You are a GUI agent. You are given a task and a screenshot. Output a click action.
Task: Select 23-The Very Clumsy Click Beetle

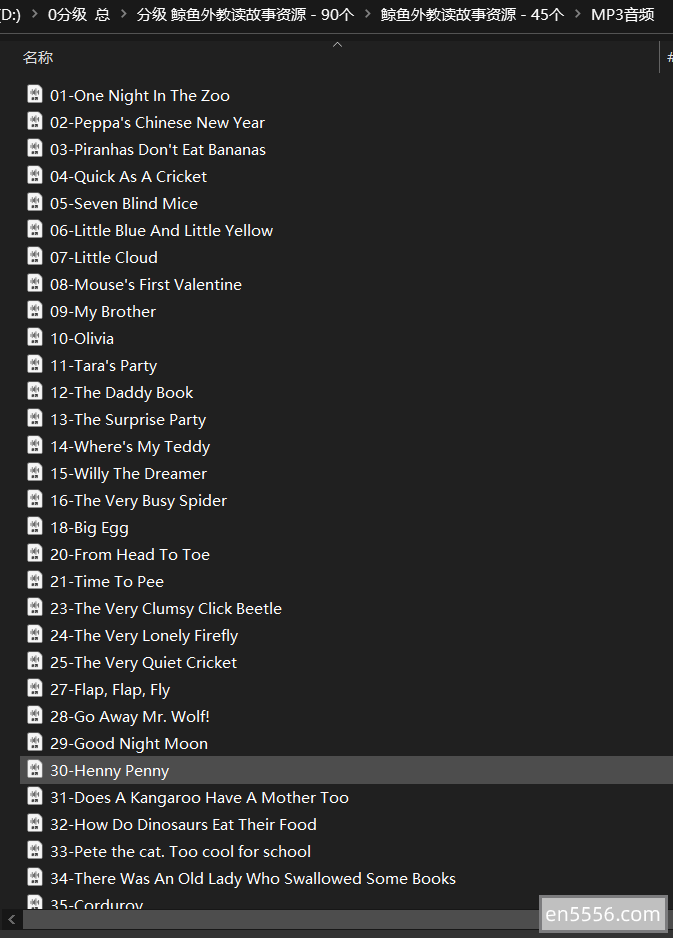[x=166, y=608]
